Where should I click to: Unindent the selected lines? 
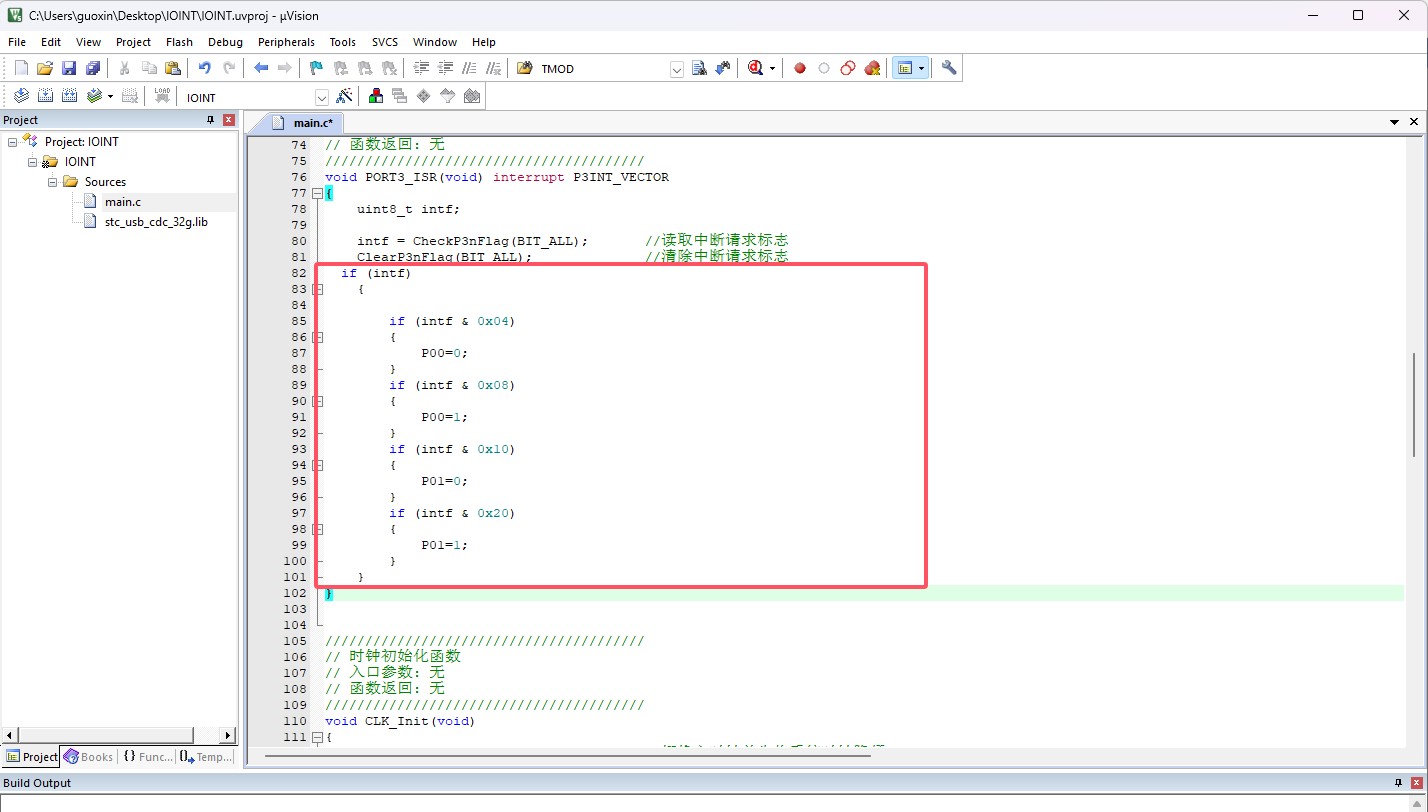pos(445,68)
